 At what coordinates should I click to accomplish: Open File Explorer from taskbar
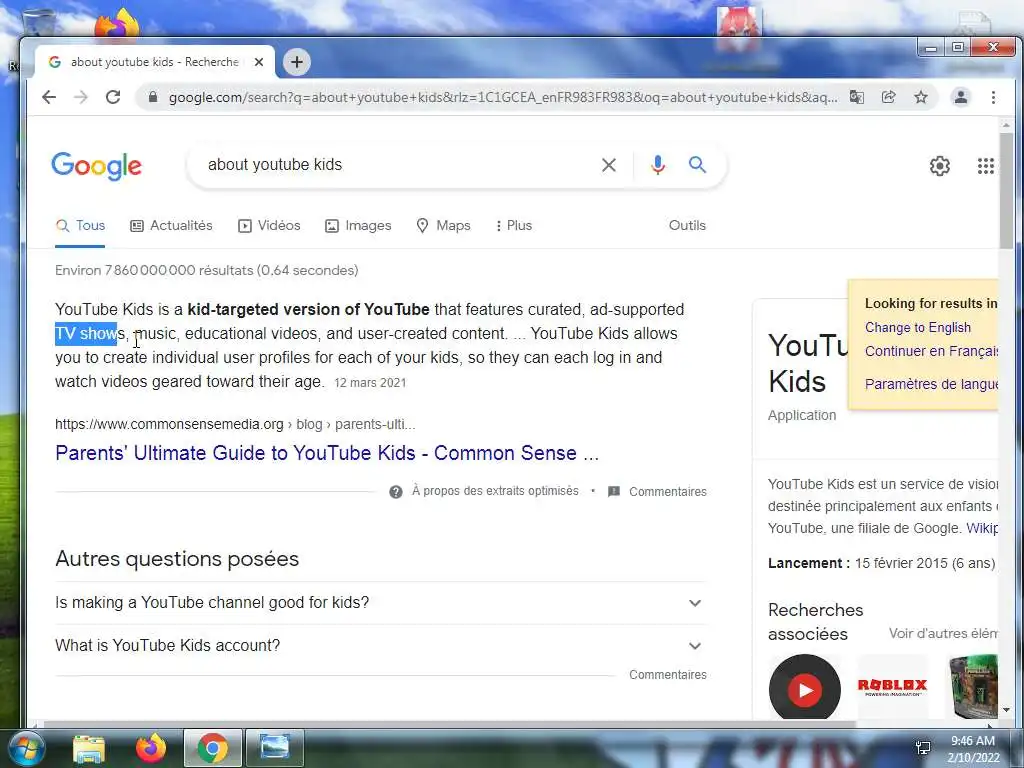pyautogui.click(x=89, y=748)
